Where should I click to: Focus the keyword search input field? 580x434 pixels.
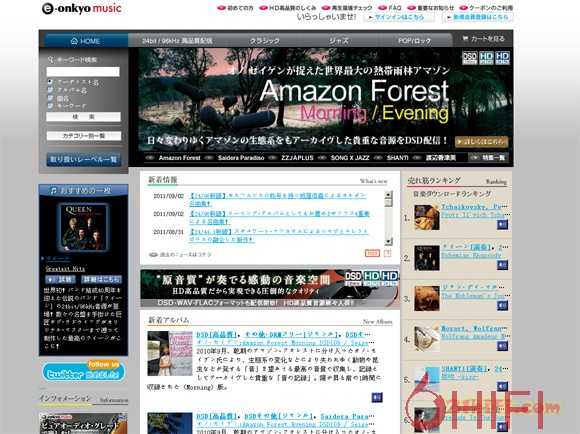pyautogui.click(x=83, y=71)
